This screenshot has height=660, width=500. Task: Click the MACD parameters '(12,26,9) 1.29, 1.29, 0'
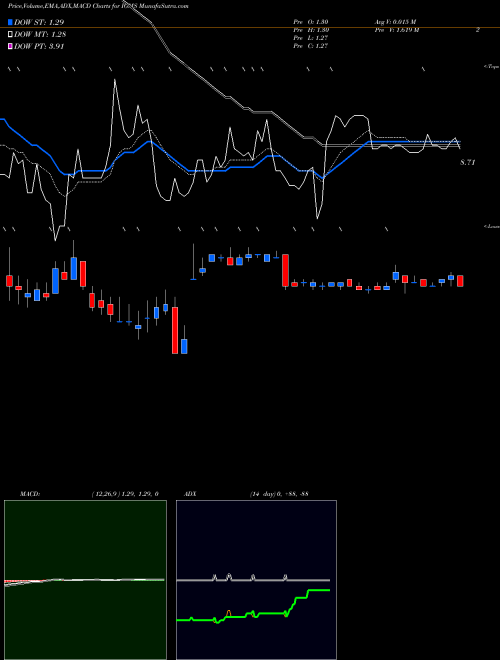[x=125, y=494]
